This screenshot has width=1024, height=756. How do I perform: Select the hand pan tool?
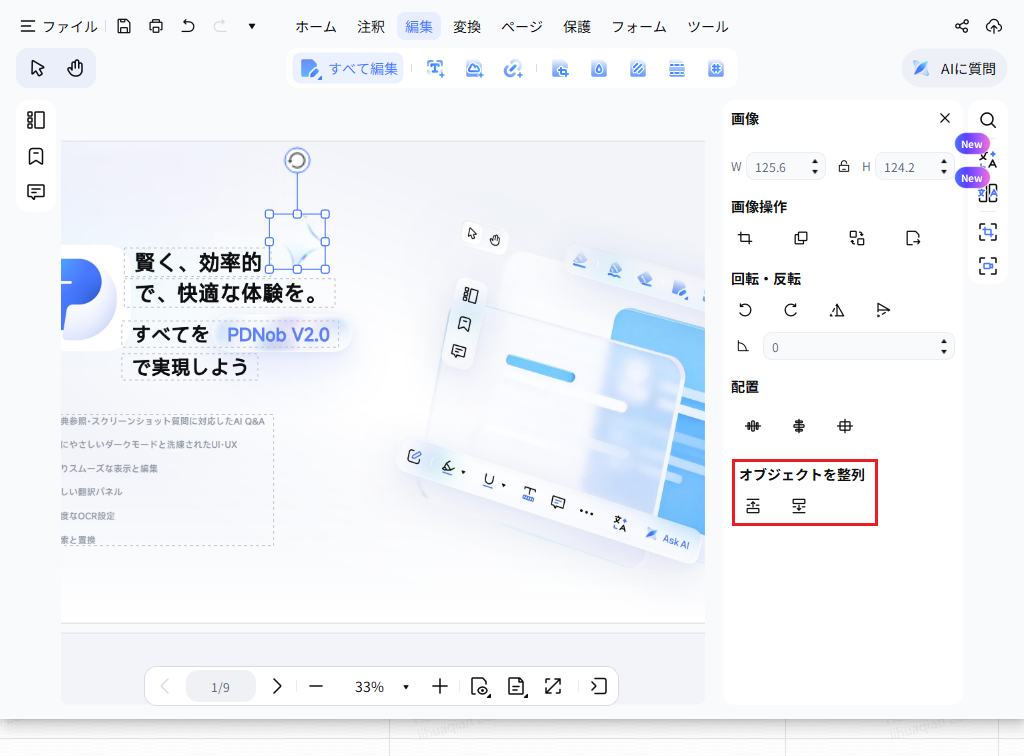(75, 68)
